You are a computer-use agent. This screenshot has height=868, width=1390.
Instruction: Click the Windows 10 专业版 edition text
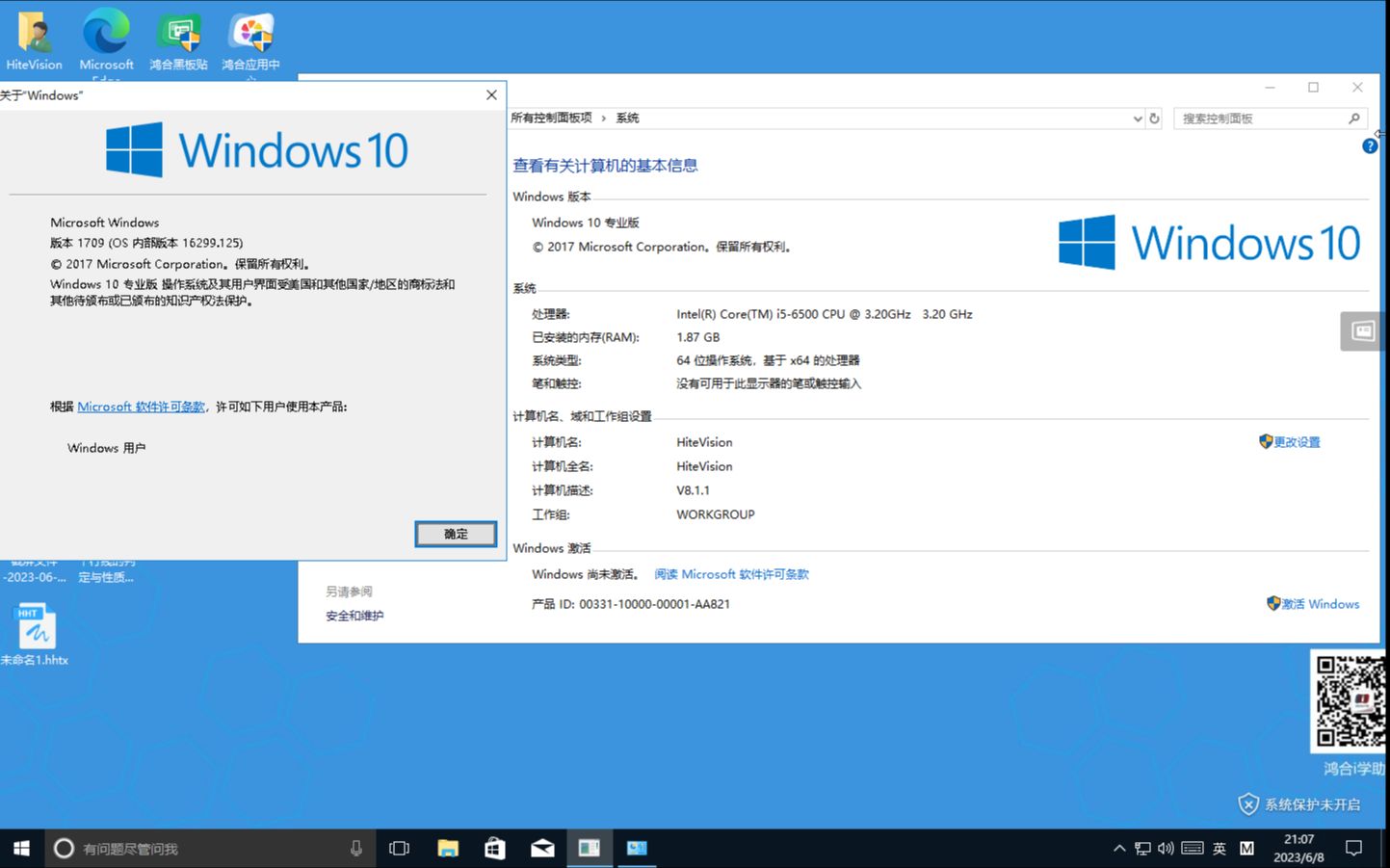pos(586,223)
